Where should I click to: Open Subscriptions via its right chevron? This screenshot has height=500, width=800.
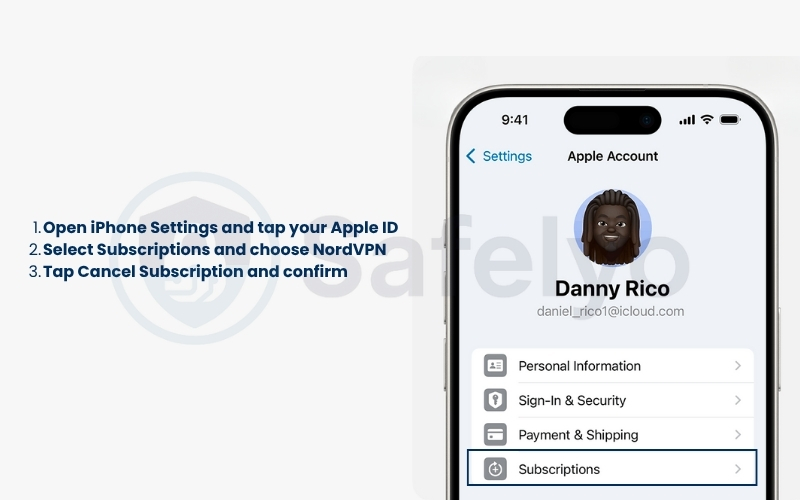(738, 469)
